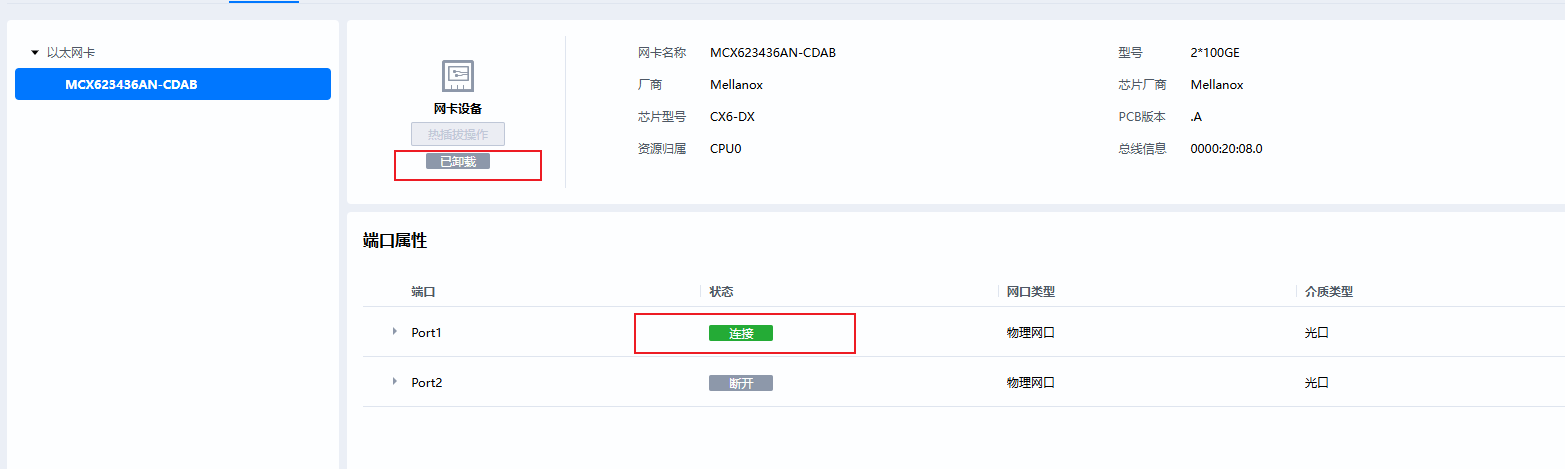
Task: Collapse the 以太网卡 tree node
Action: [x=35, y=52]
